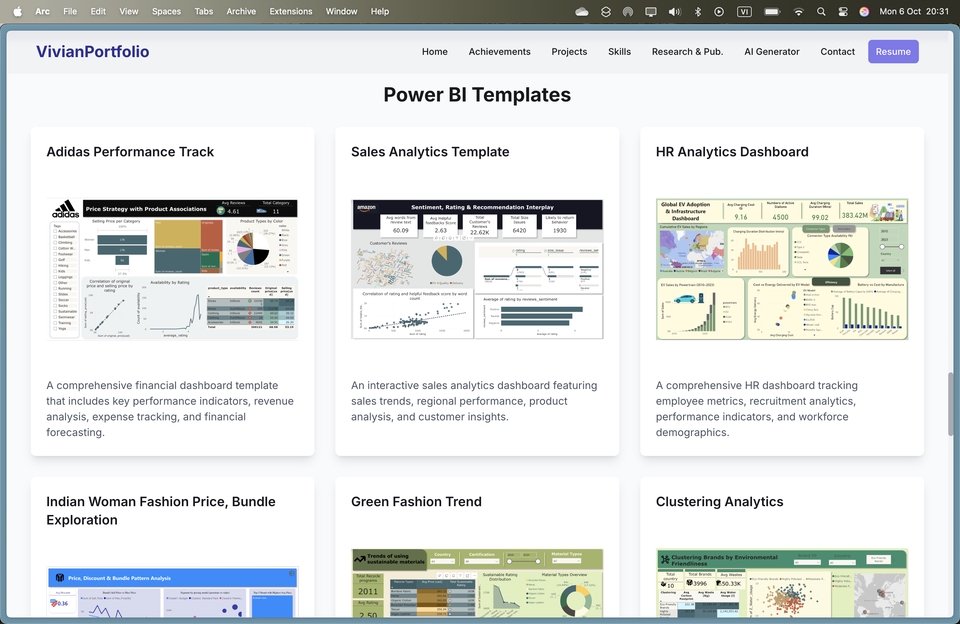Open the Bluetooth menu bar icon
The height and width of the screenshot is (624, 960).
(697, 11)
